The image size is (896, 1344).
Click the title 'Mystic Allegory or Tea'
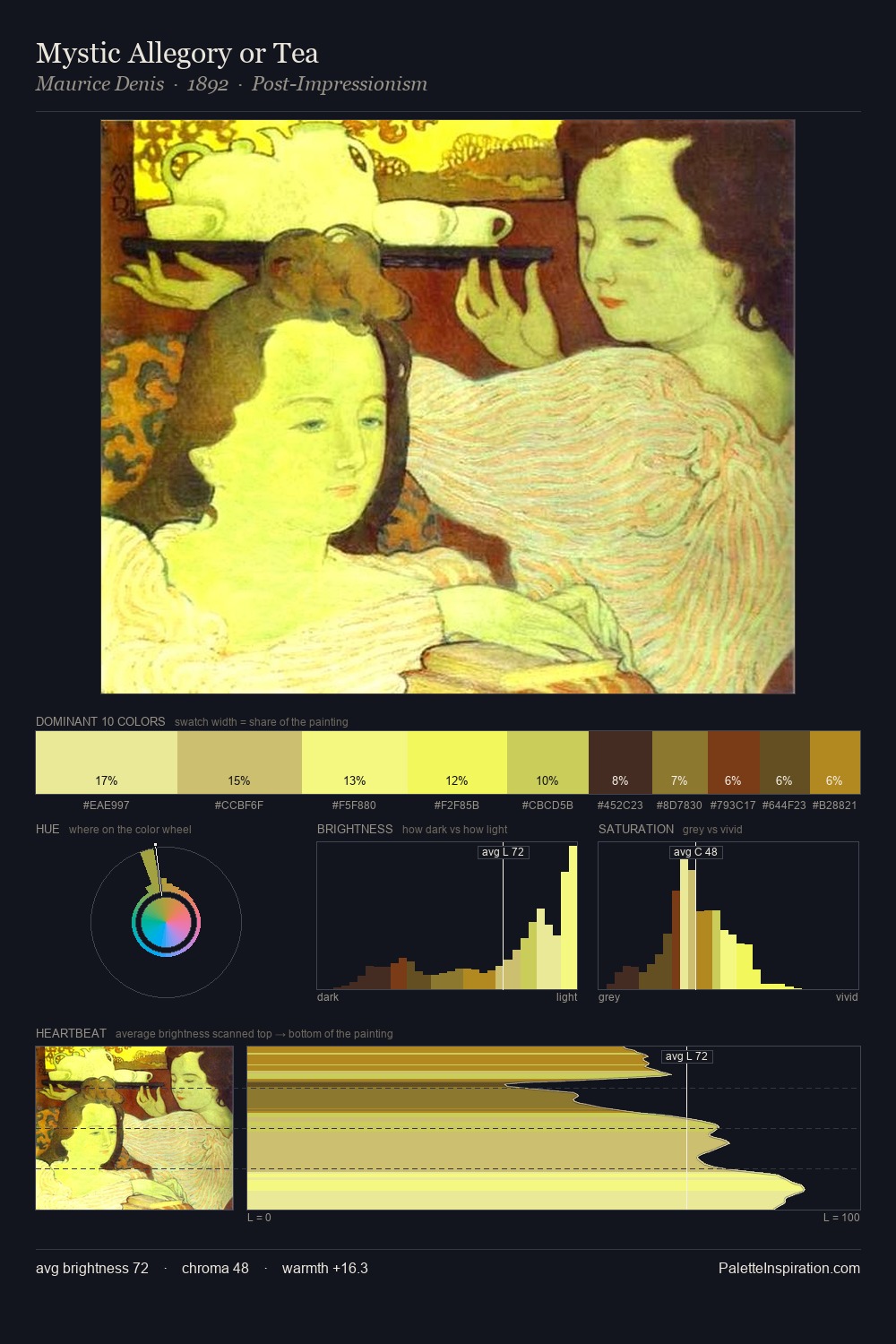point(177,53)
